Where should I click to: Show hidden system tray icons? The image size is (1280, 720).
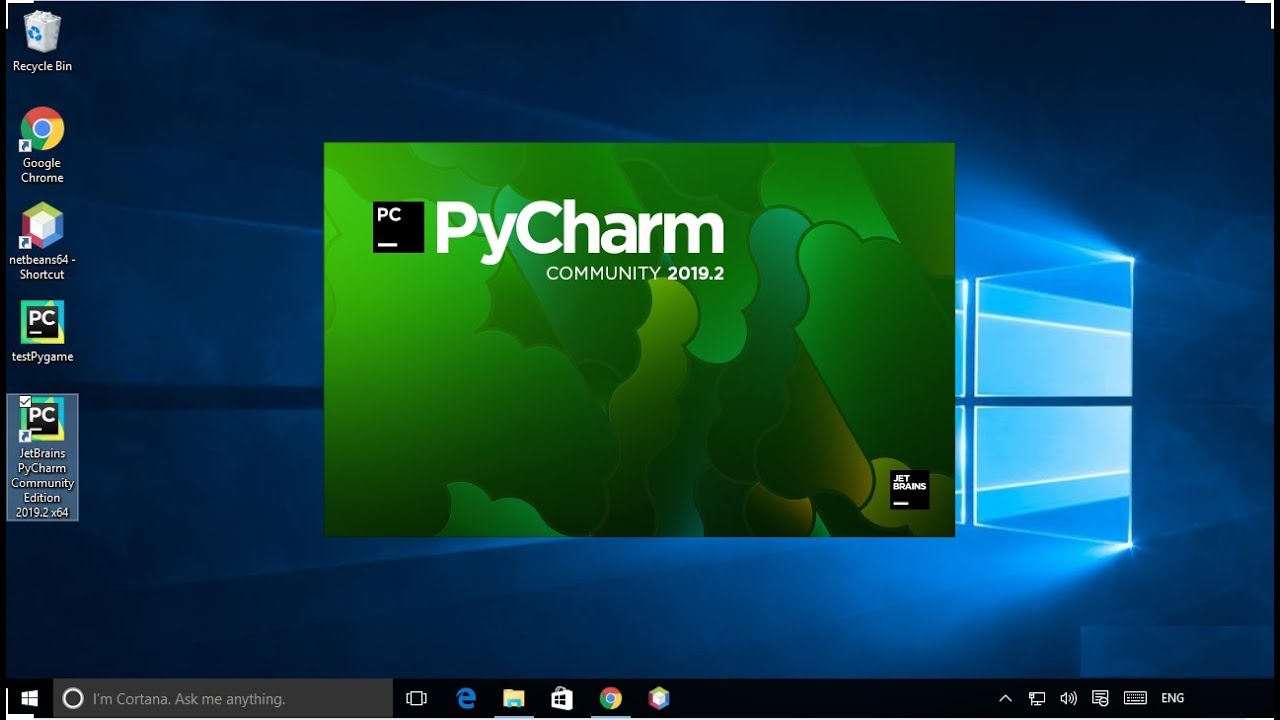click(x=1006, y=698)
